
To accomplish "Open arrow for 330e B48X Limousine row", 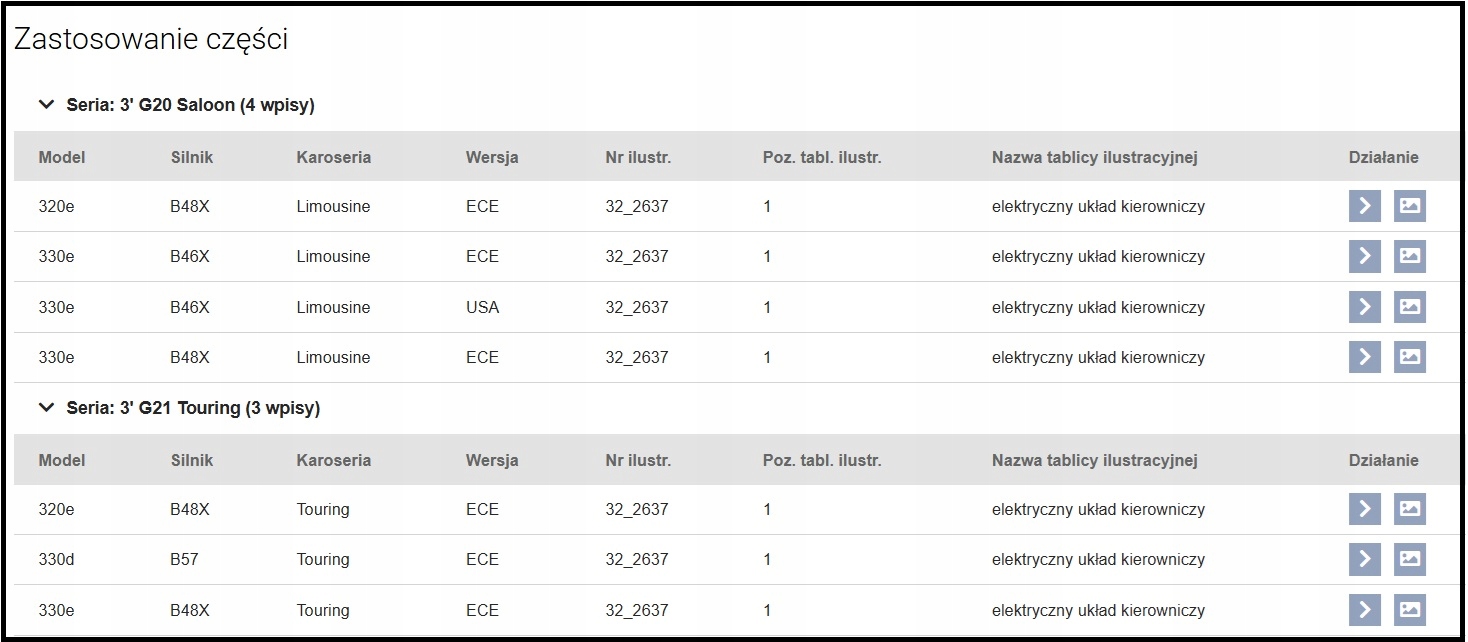I will click(x=1364, y=357).
